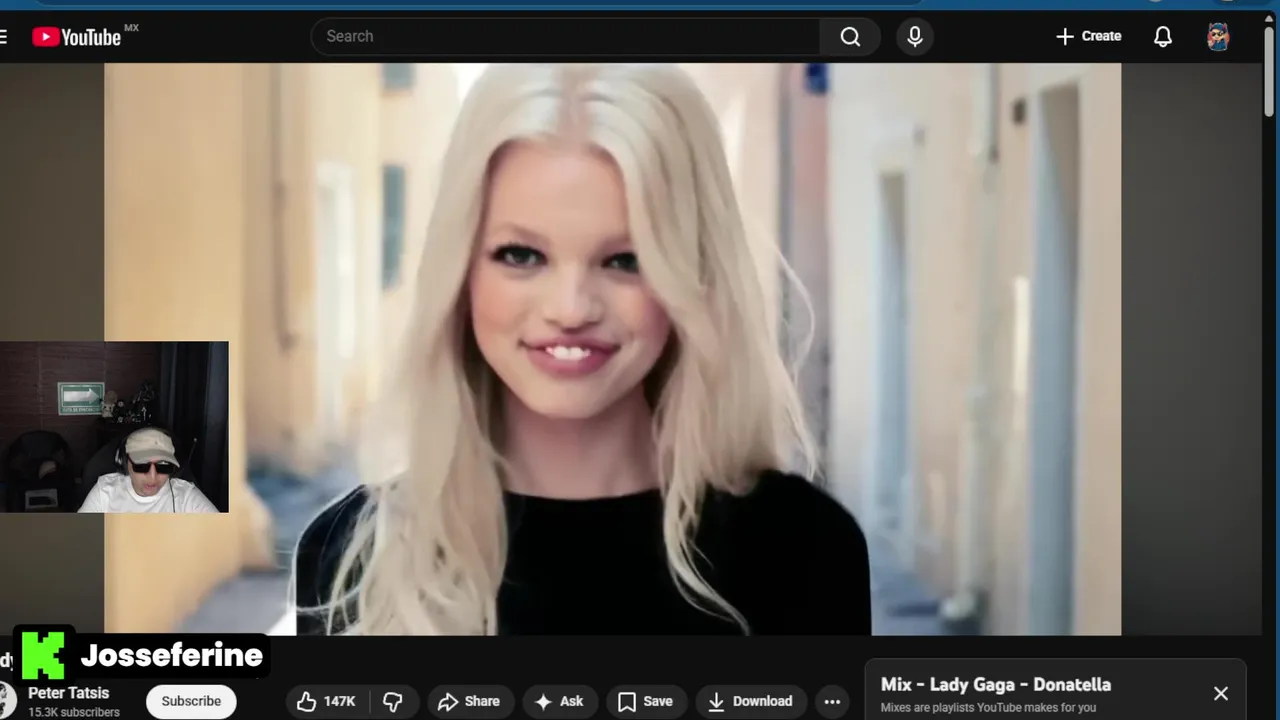Click the Search input field
1280x720 pixels.
point(566,36)
